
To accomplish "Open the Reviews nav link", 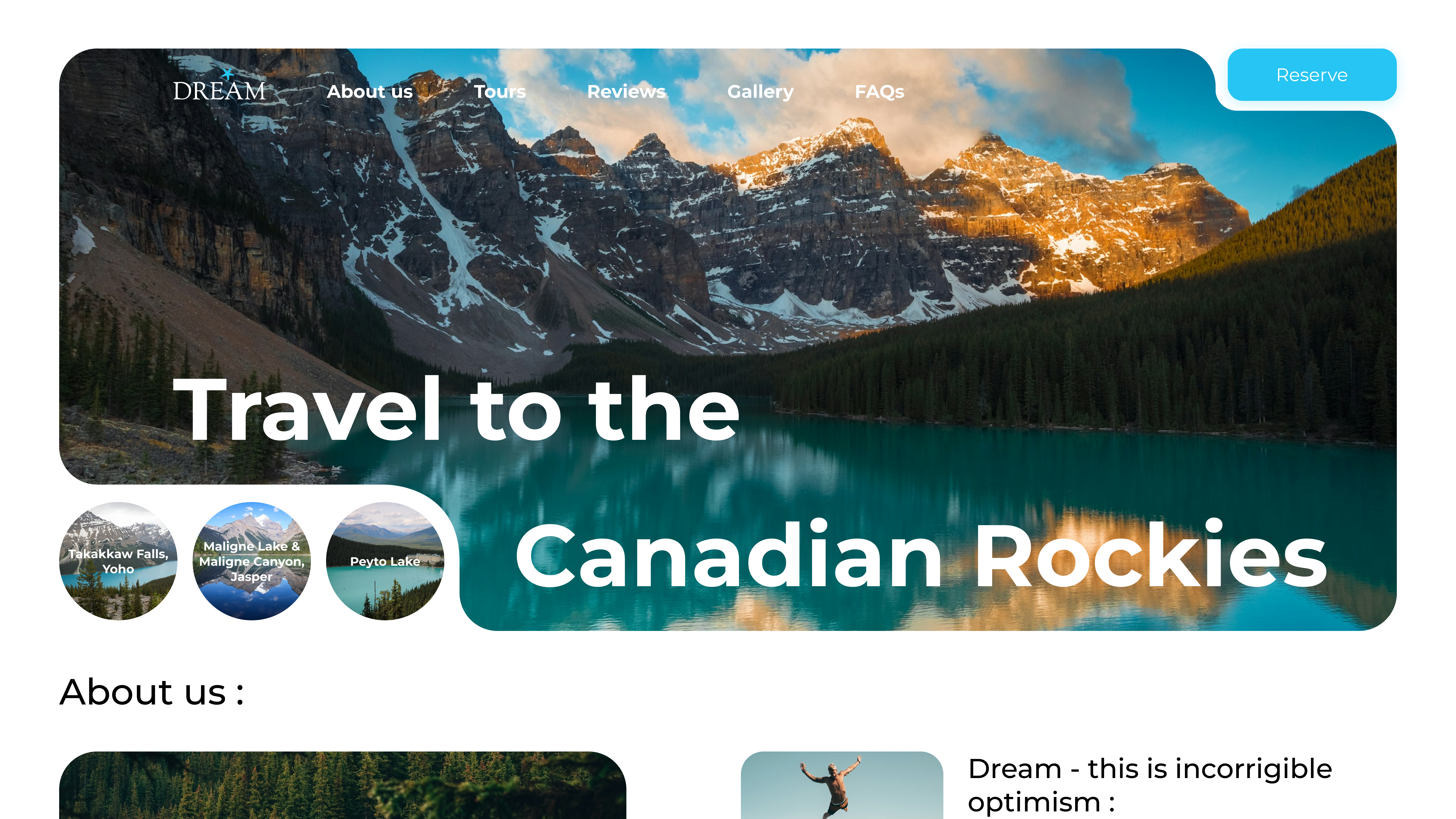I will 626,92.
